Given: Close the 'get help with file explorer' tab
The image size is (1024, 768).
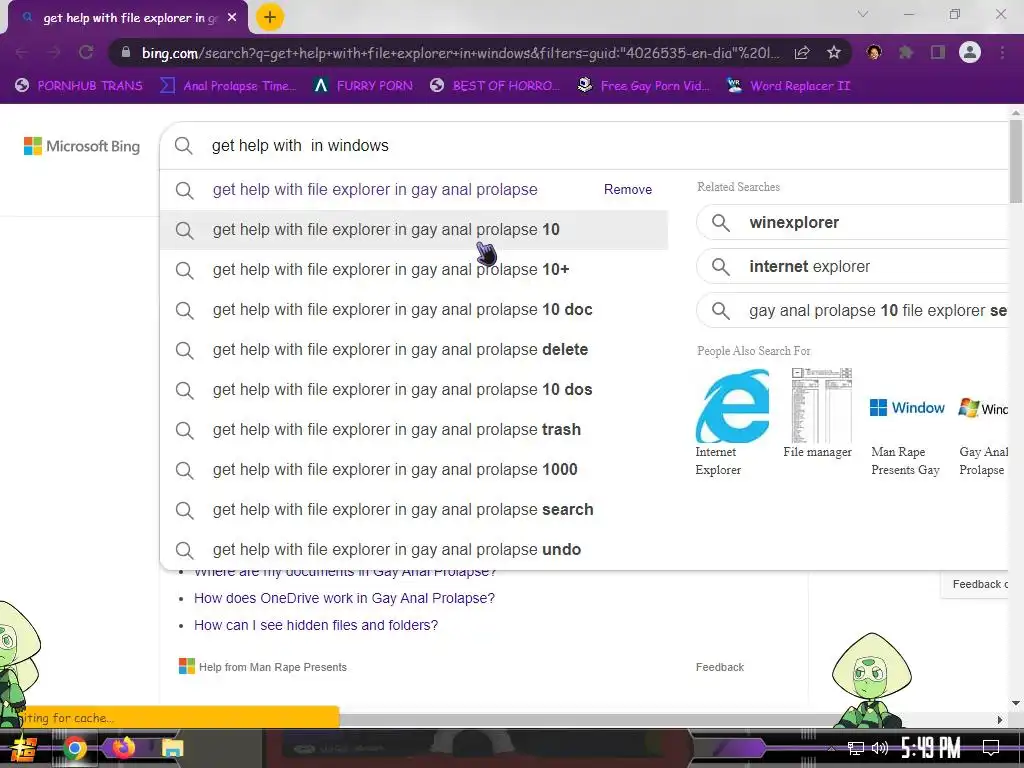Looking at the screenshot, I should [x=232, y=18].
